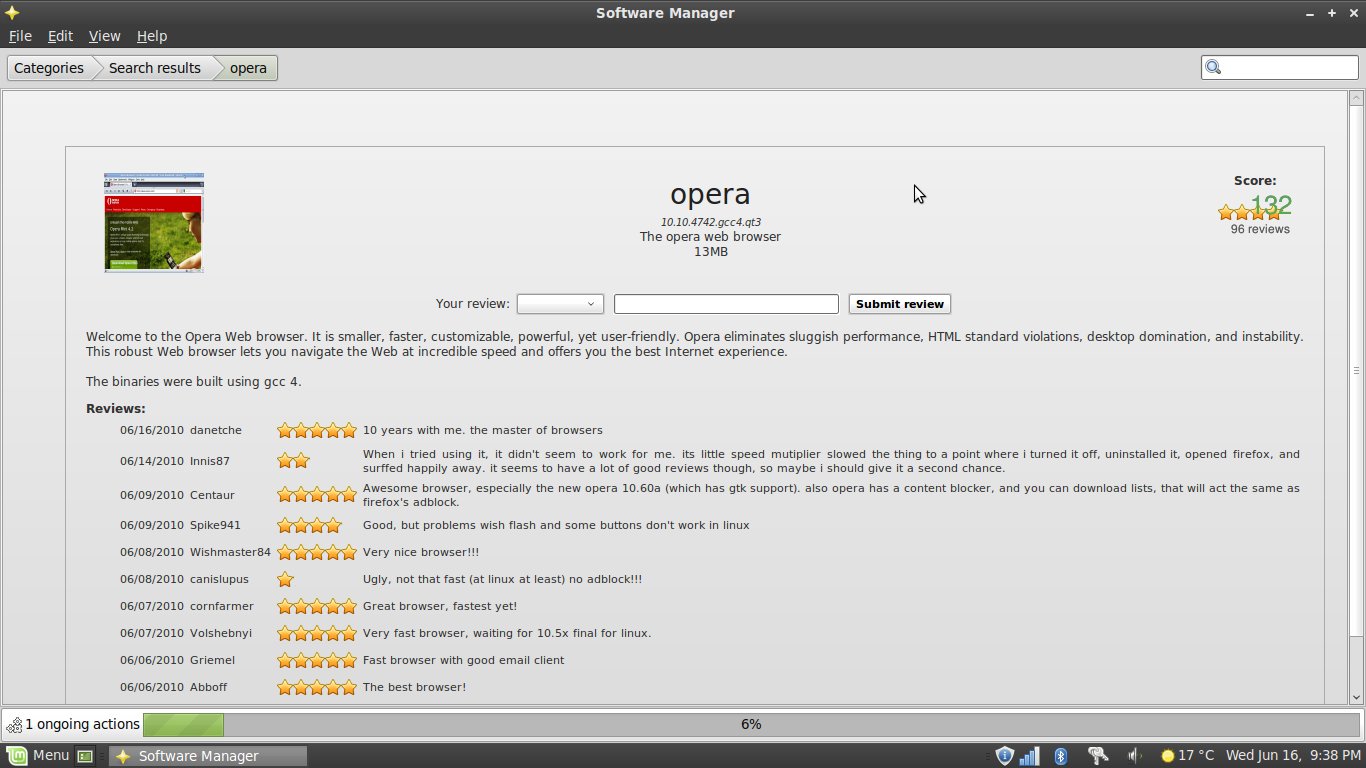Open the Help menu
This screenshot has height=768, width=1366.
[x=152, y=36]
